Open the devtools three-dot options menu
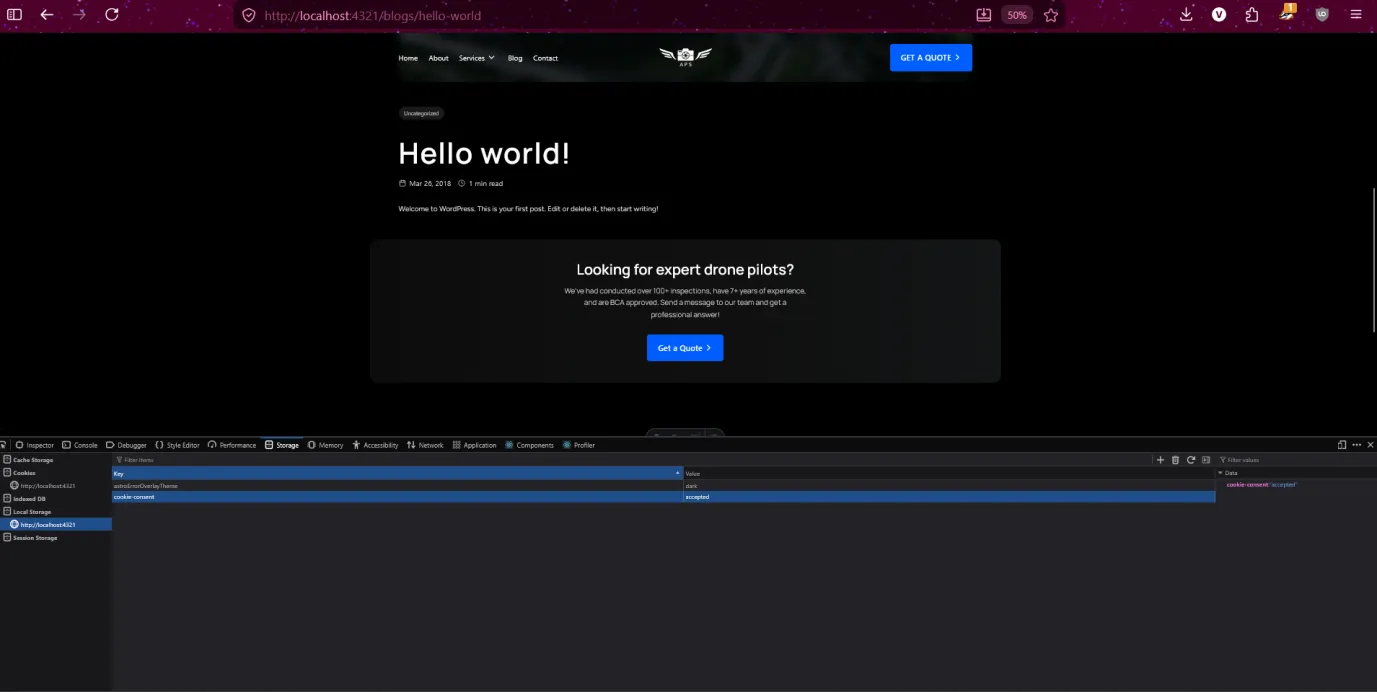 1357,445
